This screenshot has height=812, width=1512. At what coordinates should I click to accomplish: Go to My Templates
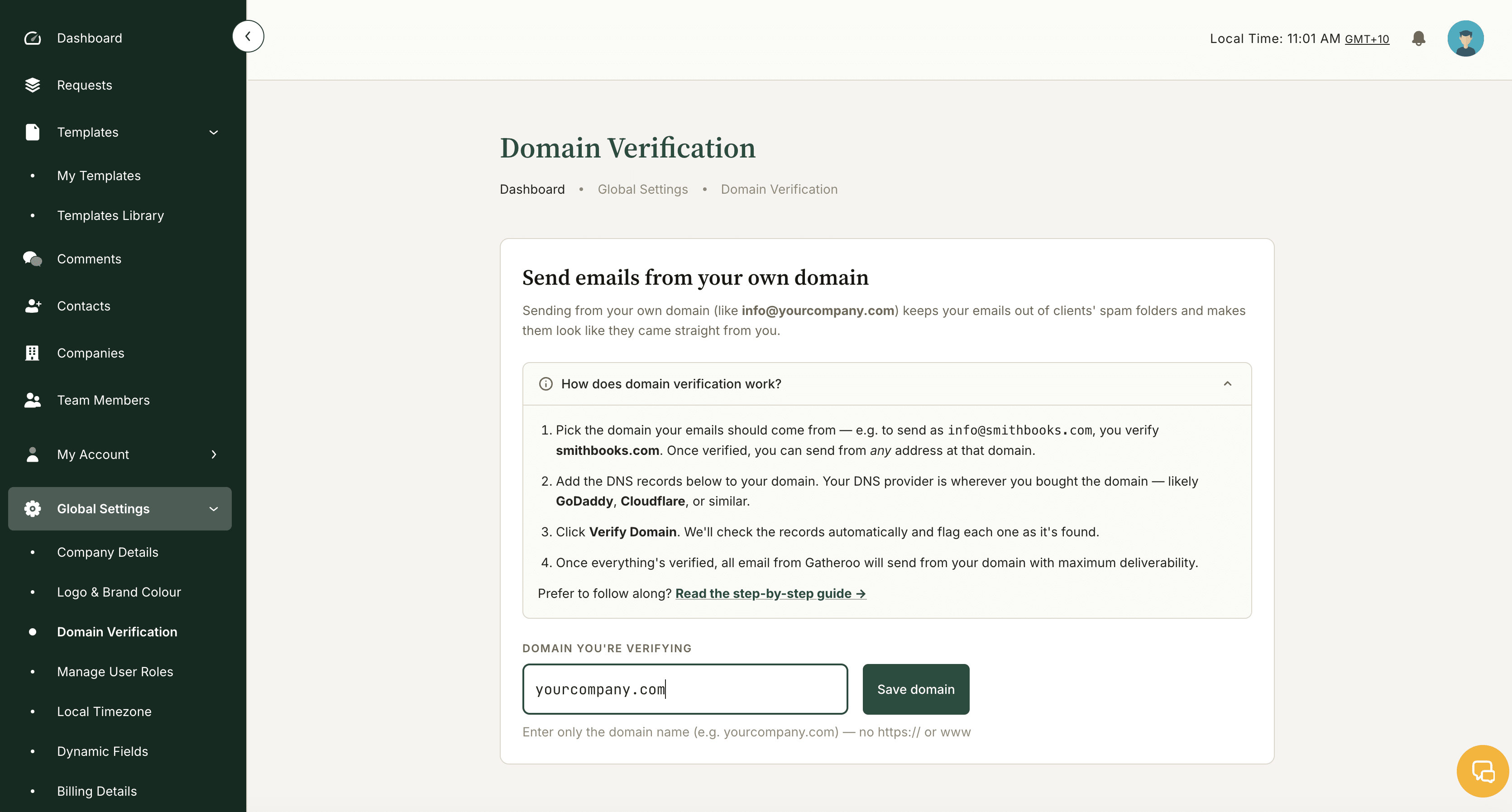click(x=99, y=176)
